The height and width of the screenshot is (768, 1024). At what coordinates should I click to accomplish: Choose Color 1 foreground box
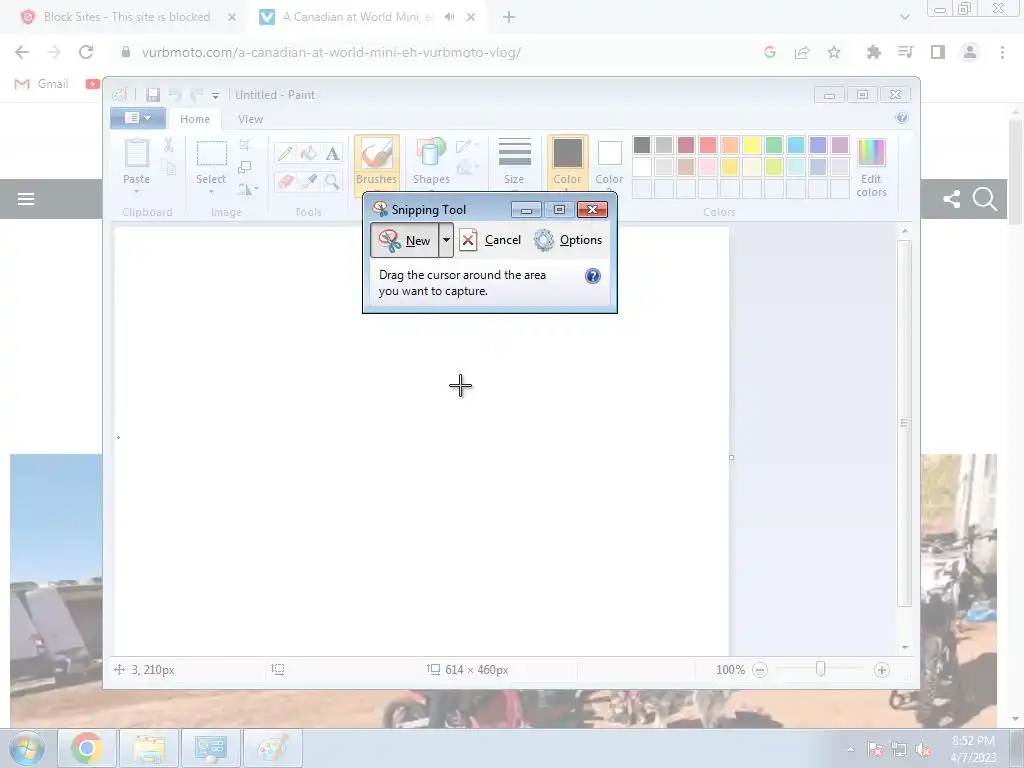pos(568,163)
